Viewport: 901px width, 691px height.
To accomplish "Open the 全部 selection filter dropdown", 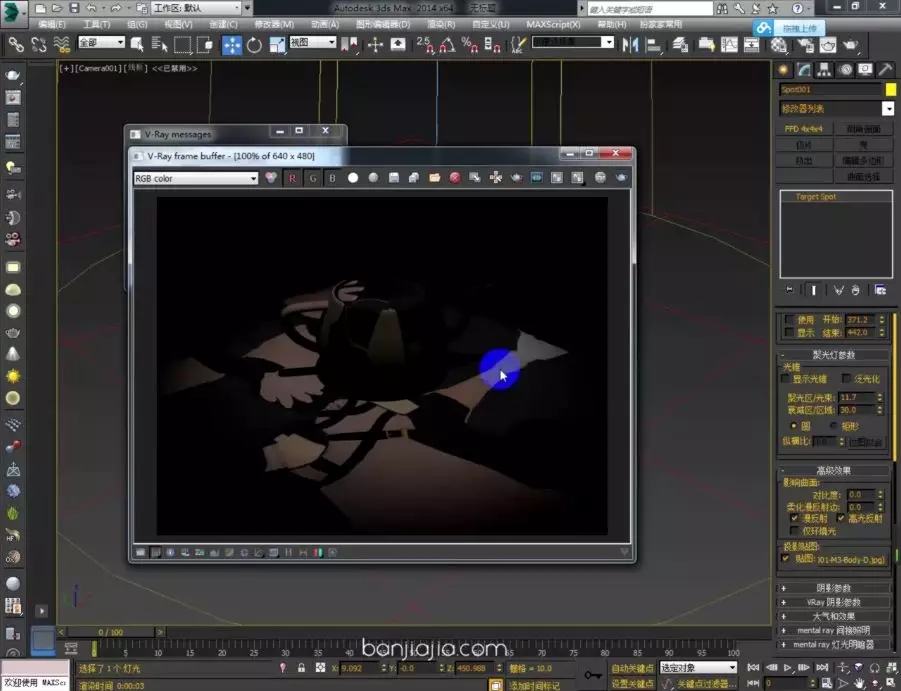I will pyautogui.click(x=101, y=43).
